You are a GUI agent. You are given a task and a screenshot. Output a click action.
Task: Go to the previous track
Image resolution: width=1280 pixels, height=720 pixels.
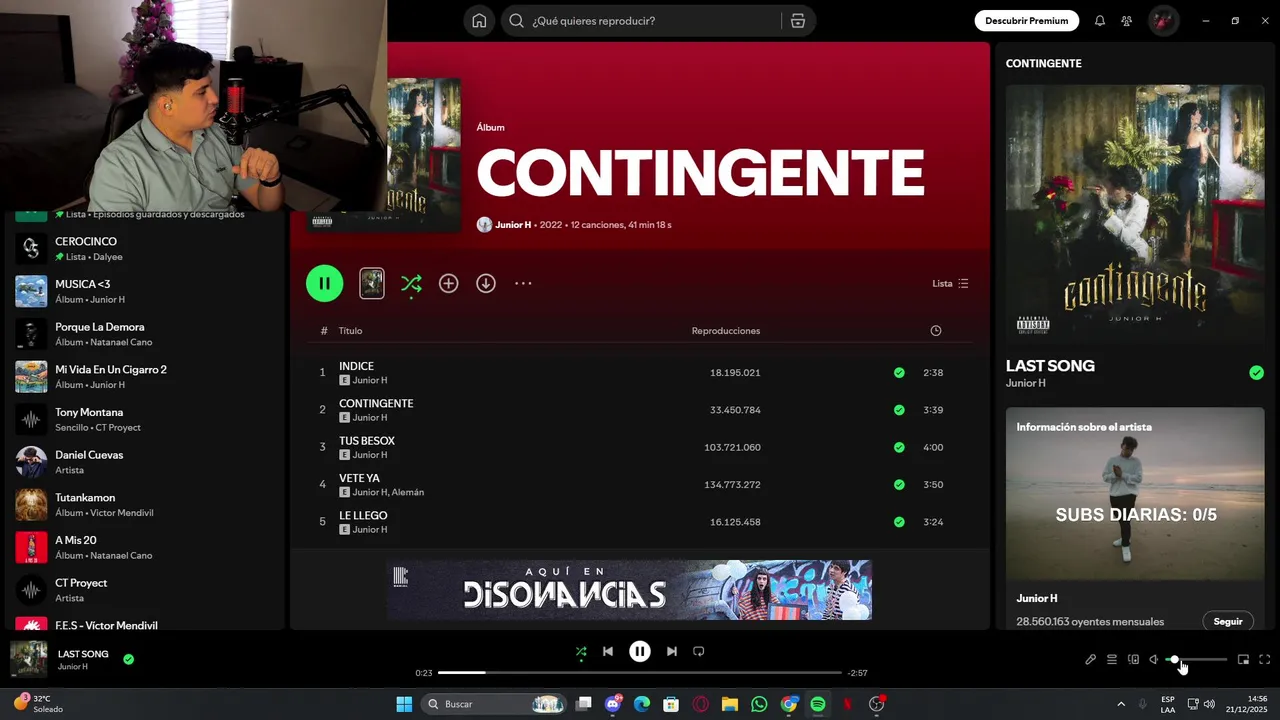point(608,652)
